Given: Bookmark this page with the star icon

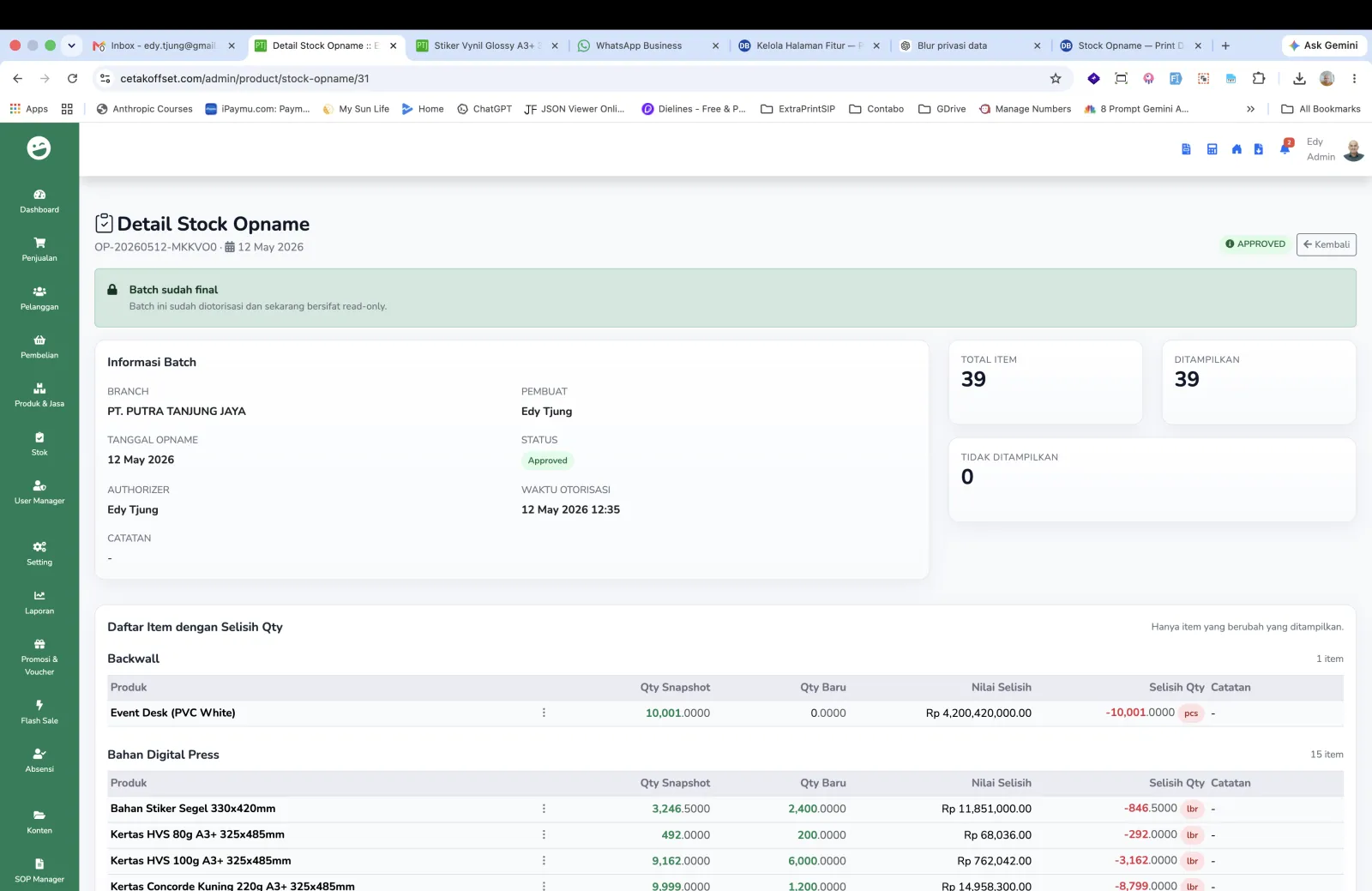Looking at the screenshot, I should 1056,78.
